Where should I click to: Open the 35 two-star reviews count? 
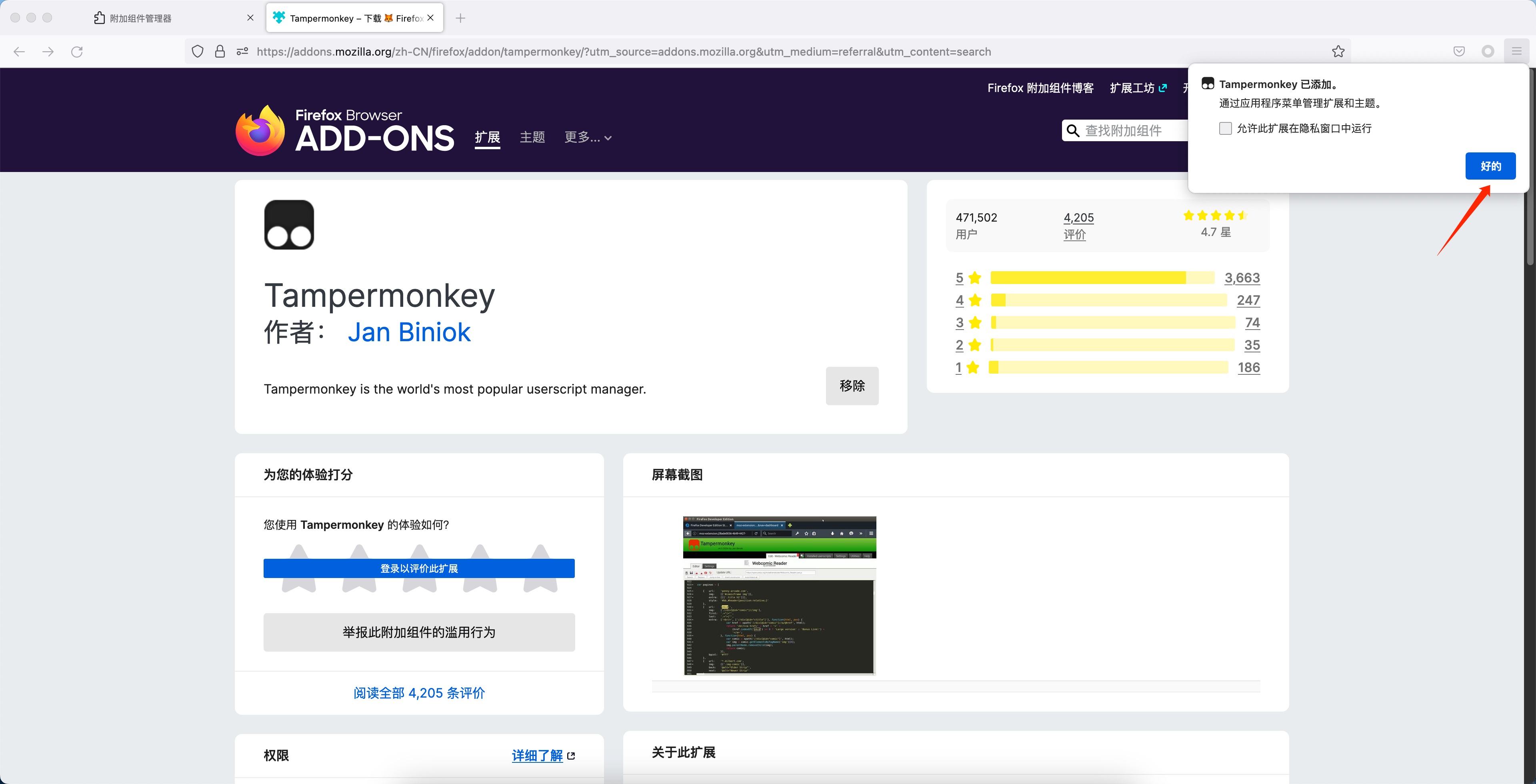tap(1252, 345)
